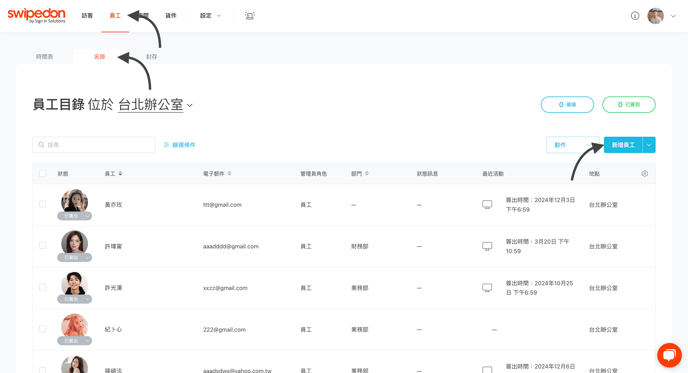Image resolution: width=688 pixels, height=373 pixels.
Task: Click the 狀態訊息 column header
Action: click(427, 174)
